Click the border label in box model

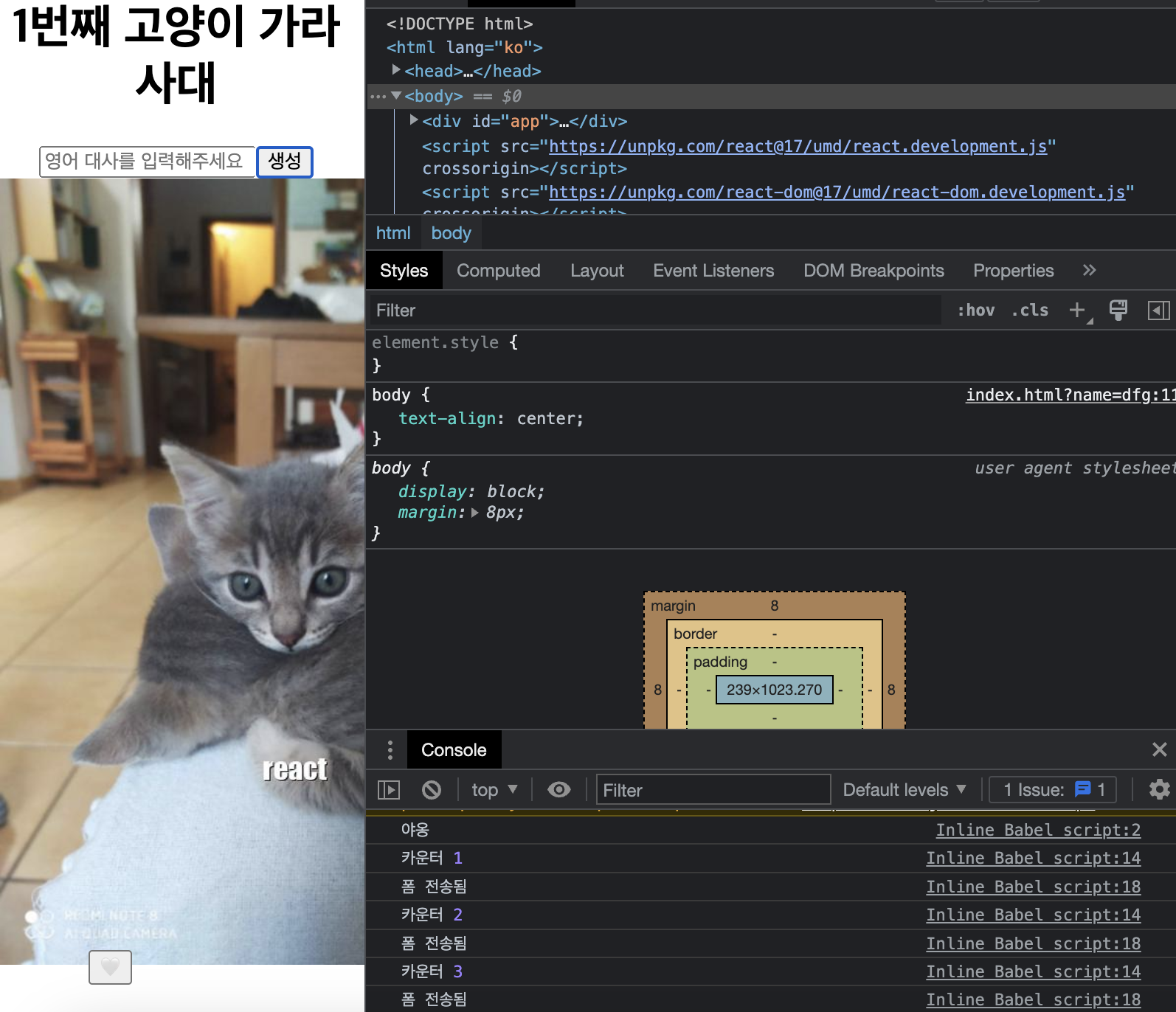pos(695,634)
